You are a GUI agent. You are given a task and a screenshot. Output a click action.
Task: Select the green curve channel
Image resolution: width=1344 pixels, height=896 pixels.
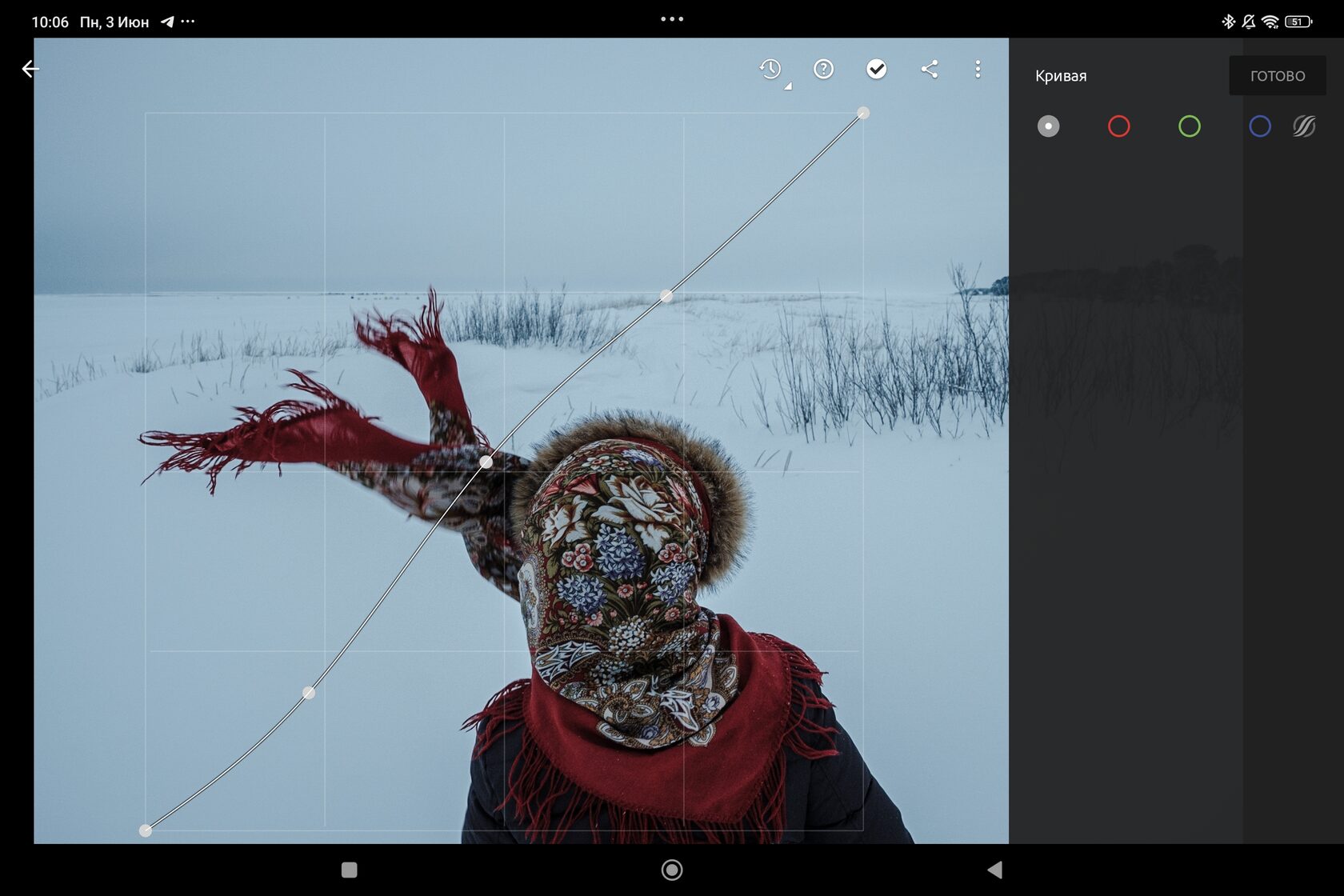pos(1190,126)
